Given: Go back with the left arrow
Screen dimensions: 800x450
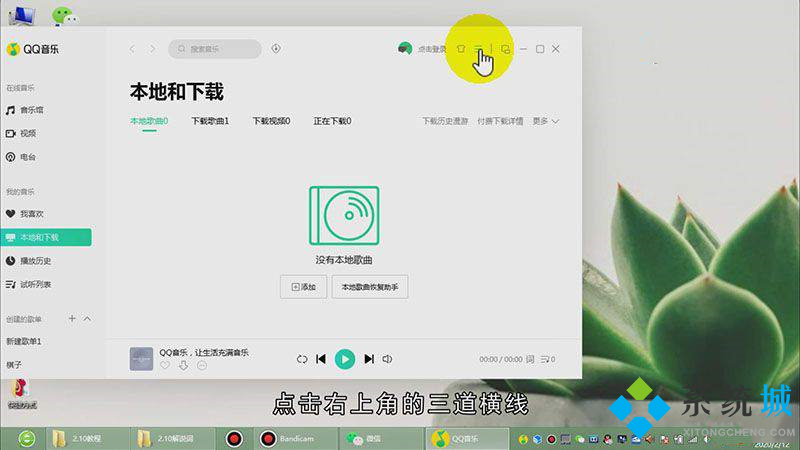Looking at the screenshot, I should [132, 49].
